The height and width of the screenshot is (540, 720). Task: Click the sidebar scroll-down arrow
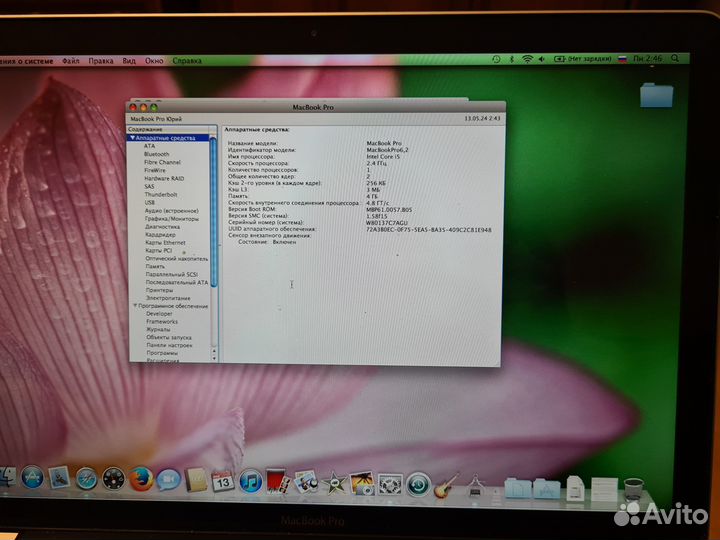click(214, 358)
